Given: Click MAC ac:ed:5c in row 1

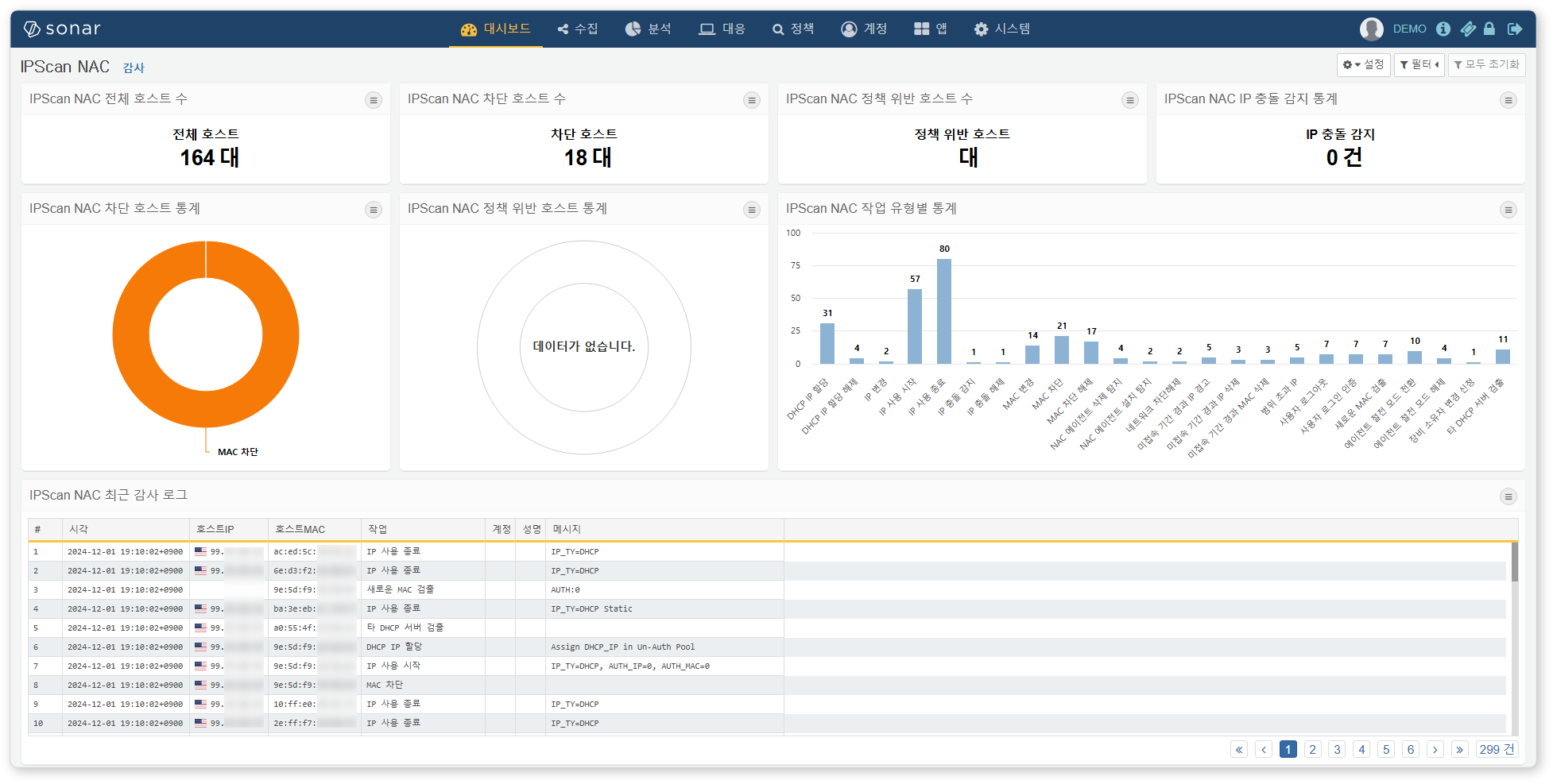Looking at the screenshot, I should click(295, 552).
